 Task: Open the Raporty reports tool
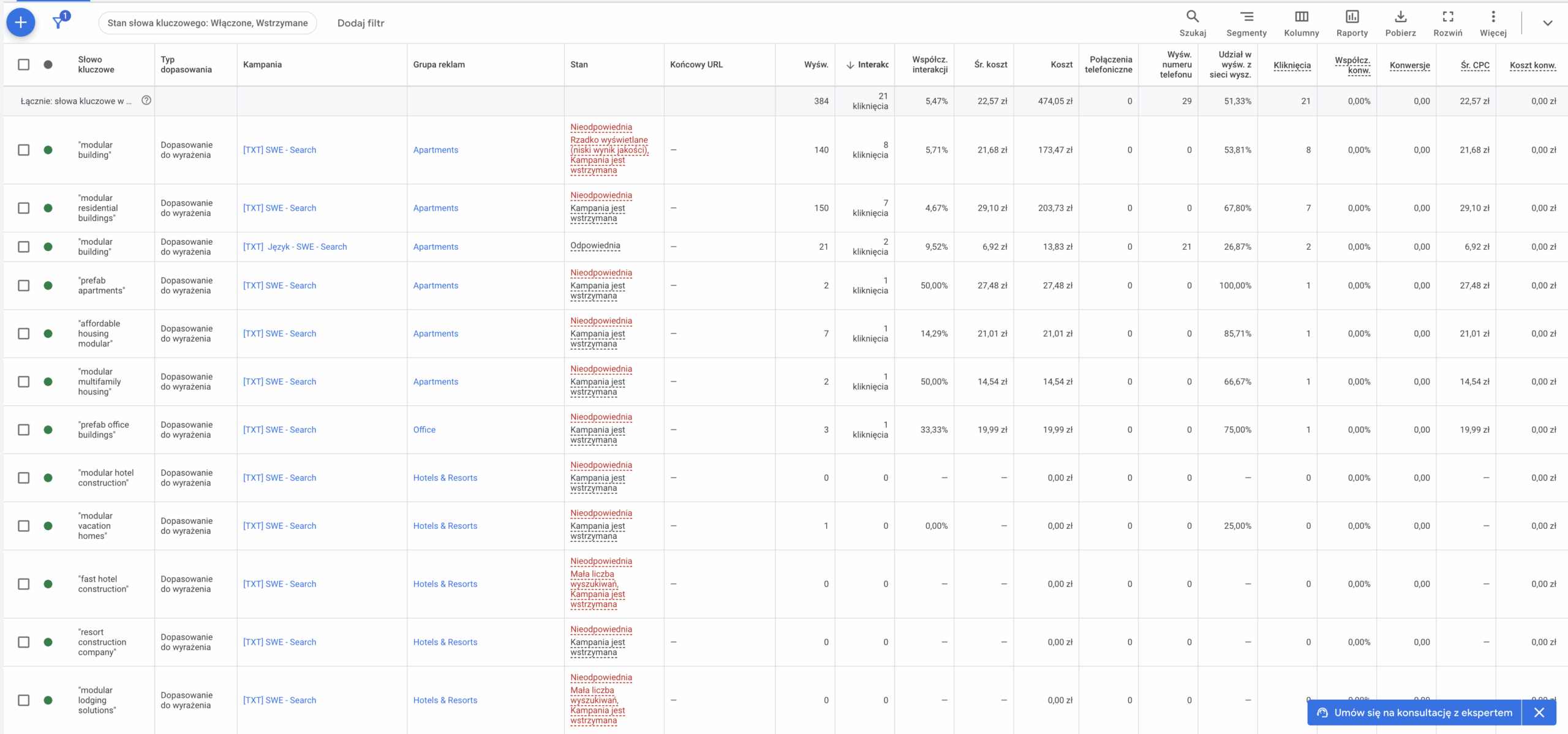(x=1352, y=23)
